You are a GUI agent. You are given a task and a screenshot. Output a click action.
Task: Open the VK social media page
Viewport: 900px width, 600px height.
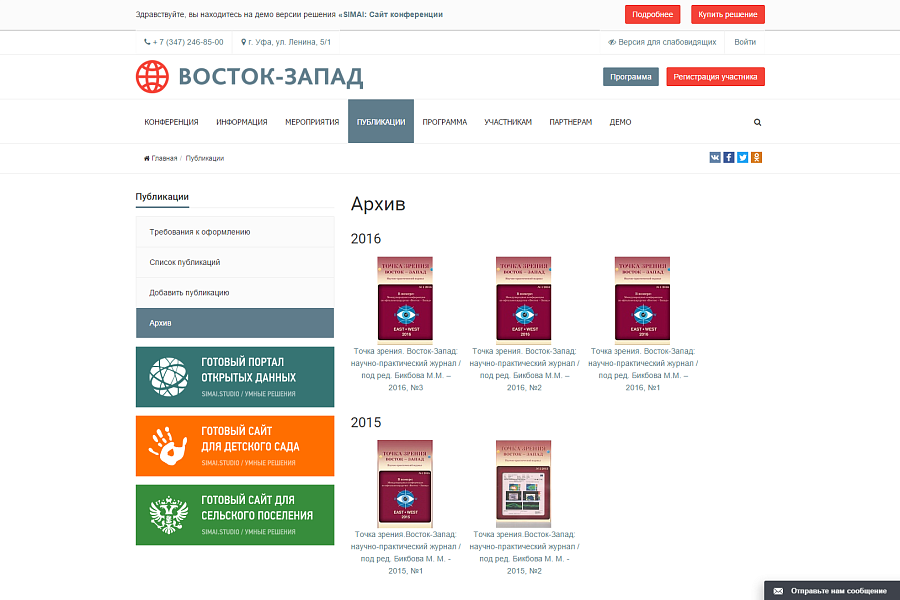[715, 157]
